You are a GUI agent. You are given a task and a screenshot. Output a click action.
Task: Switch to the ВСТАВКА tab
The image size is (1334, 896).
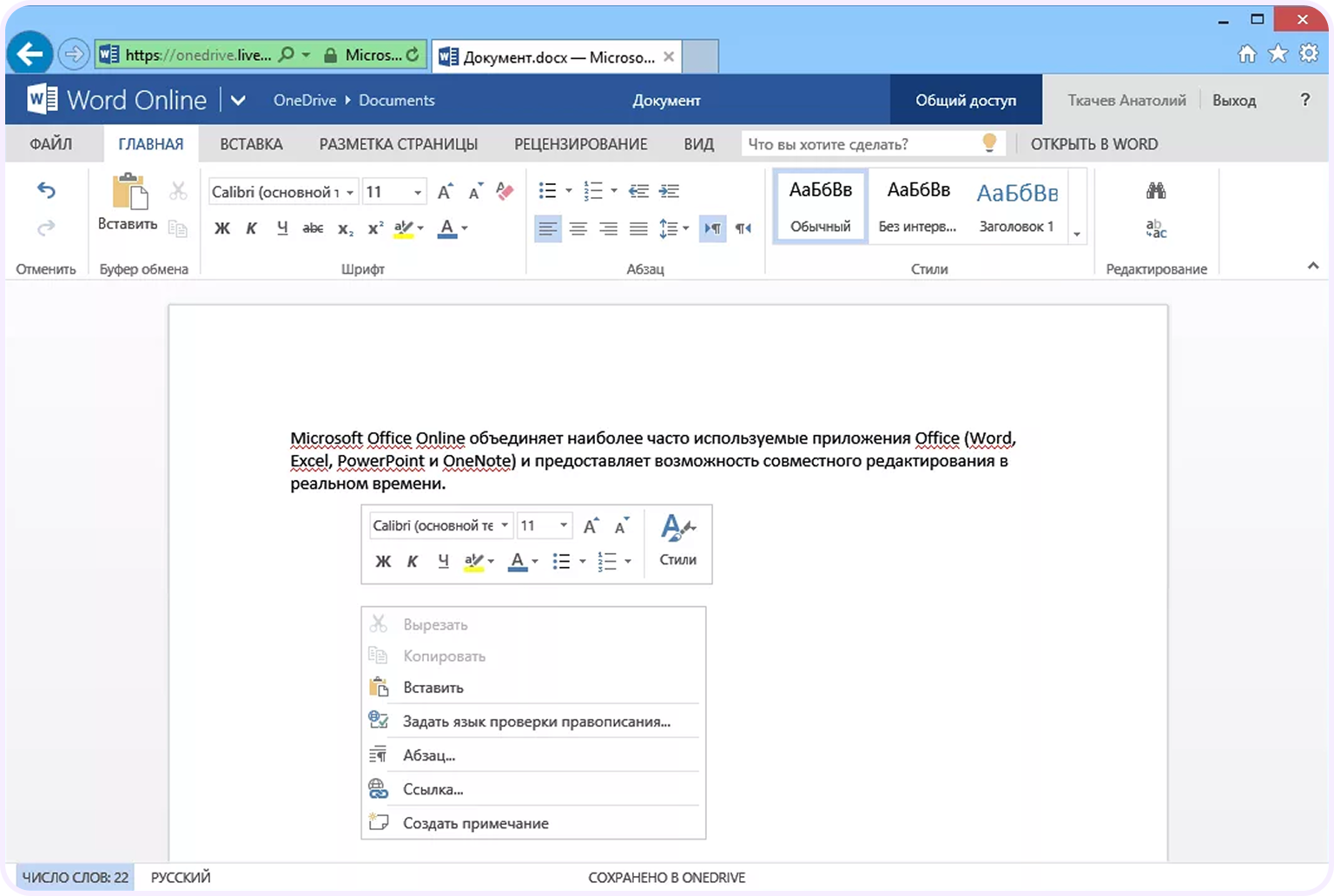point(251,144)
